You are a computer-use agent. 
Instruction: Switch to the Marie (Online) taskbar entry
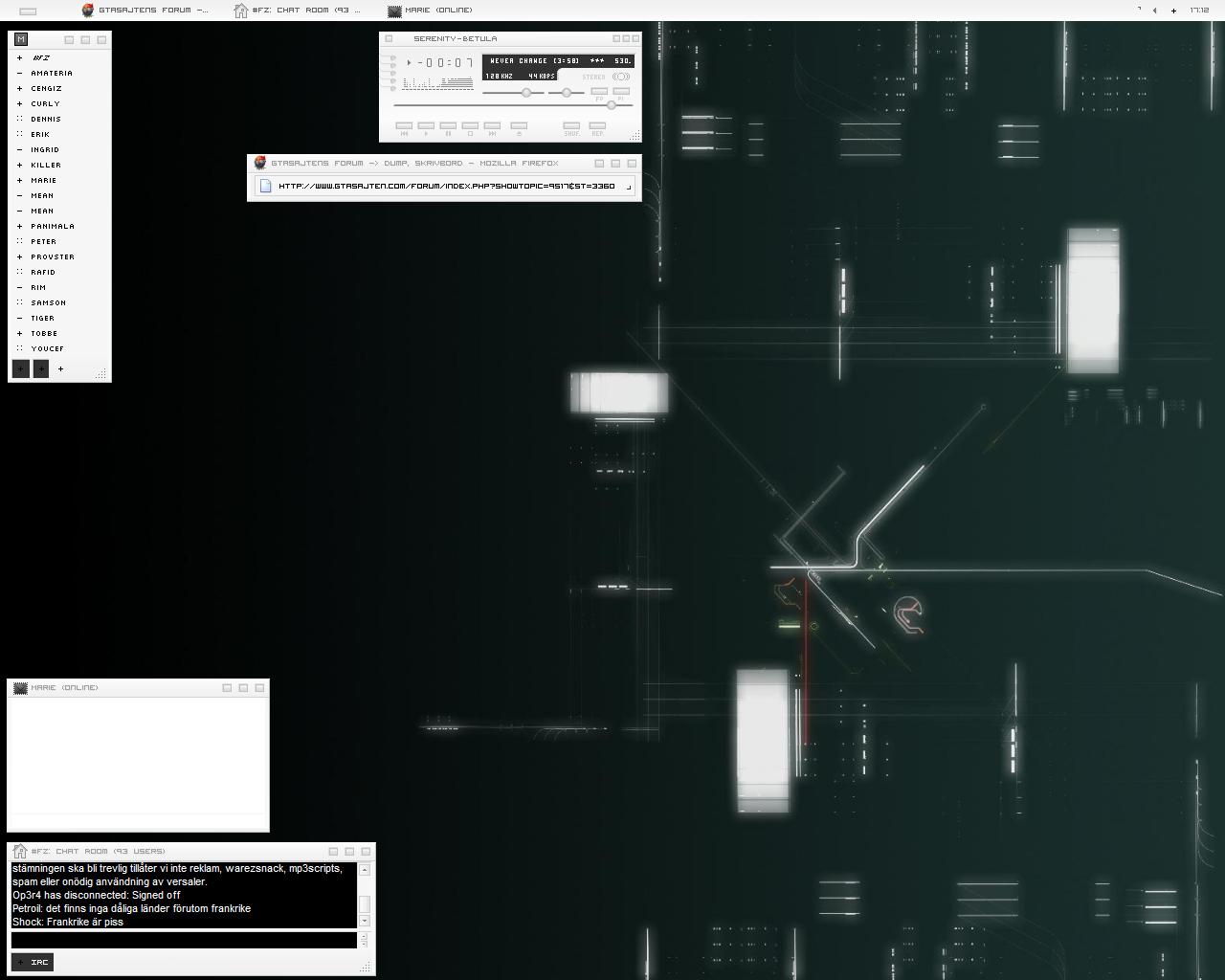(x=431, y=11)
